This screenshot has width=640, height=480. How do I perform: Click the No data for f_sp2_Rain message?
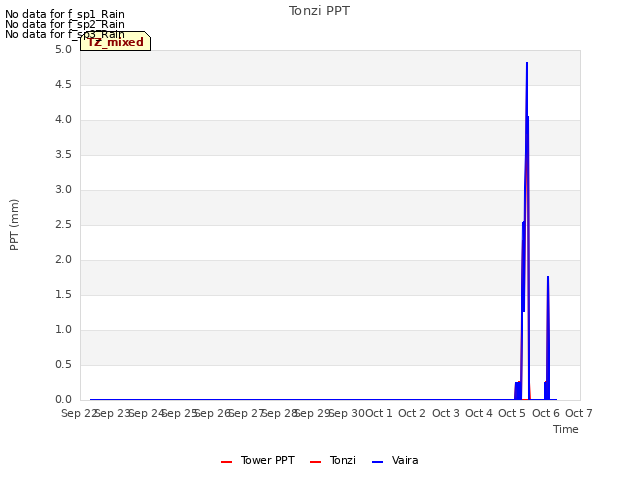coord(65,24)
